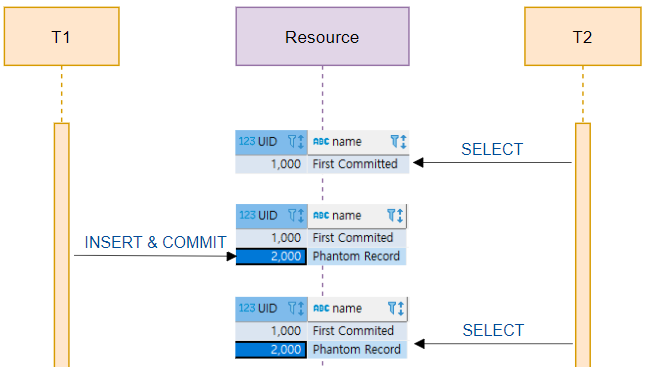Click the INSERT & COMMIT message label
647x367 pixels.
(156, 242)
